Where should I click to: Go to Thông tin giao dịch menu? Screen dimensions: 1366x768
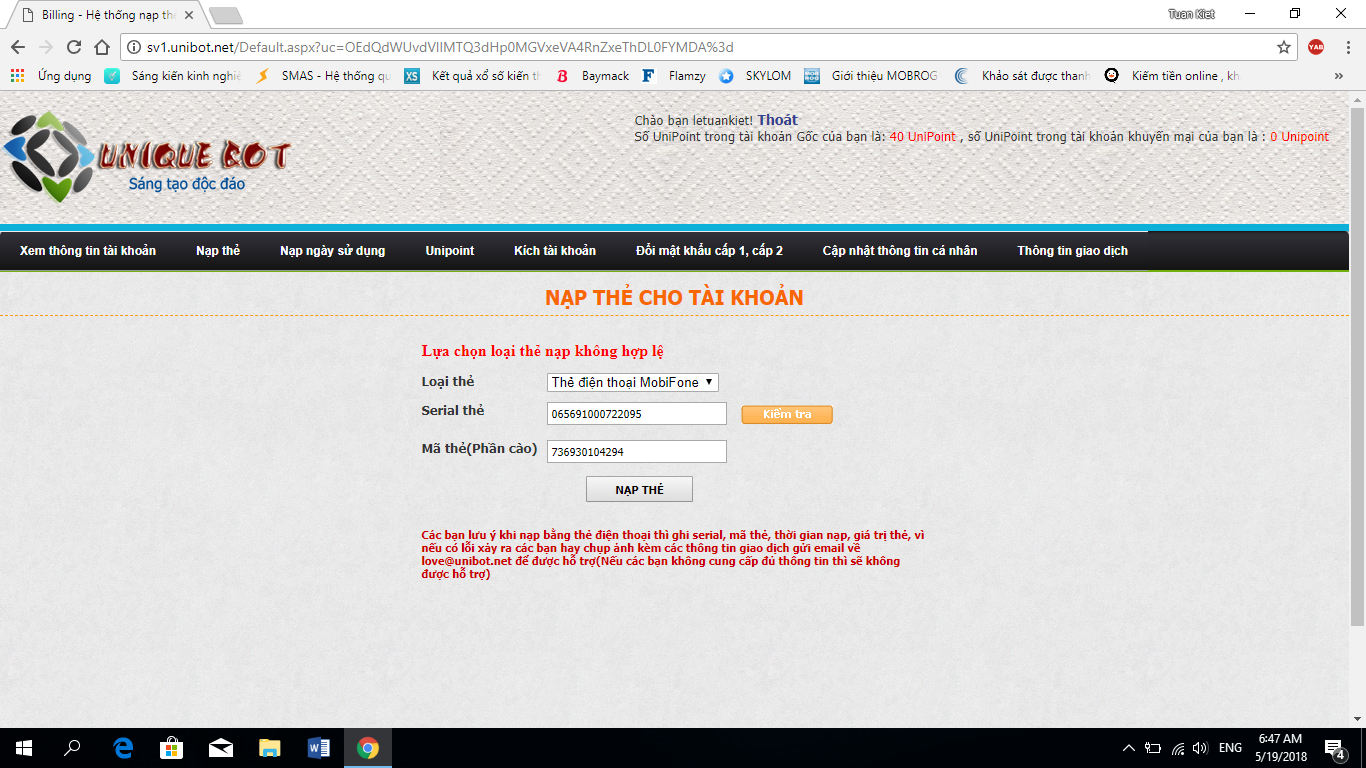coord(1072,251)
